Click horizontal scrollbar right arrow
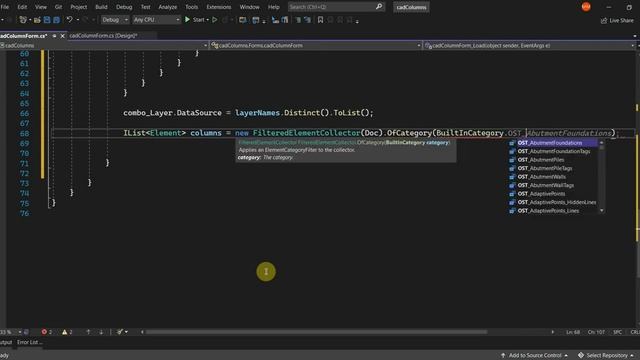 pyautogui.click(x=553, y=332)
